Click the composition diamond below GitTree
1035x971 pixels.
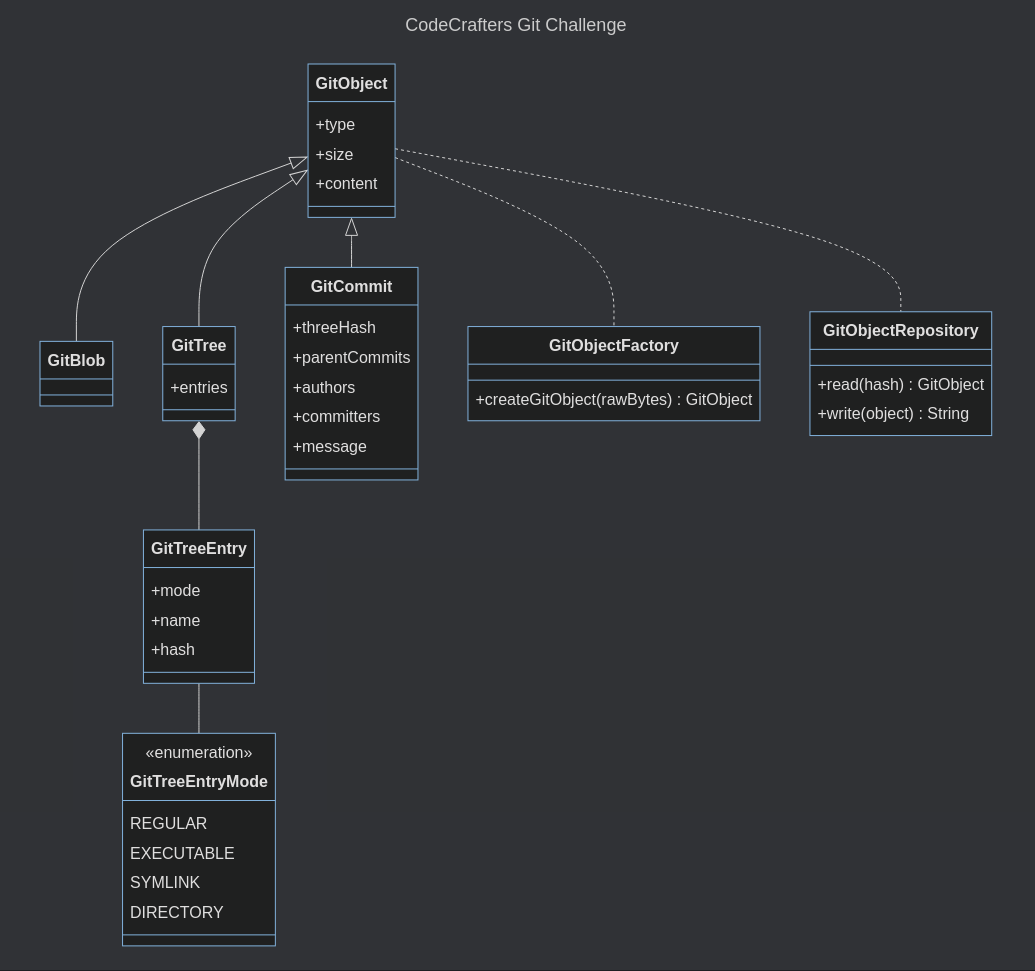198,430
